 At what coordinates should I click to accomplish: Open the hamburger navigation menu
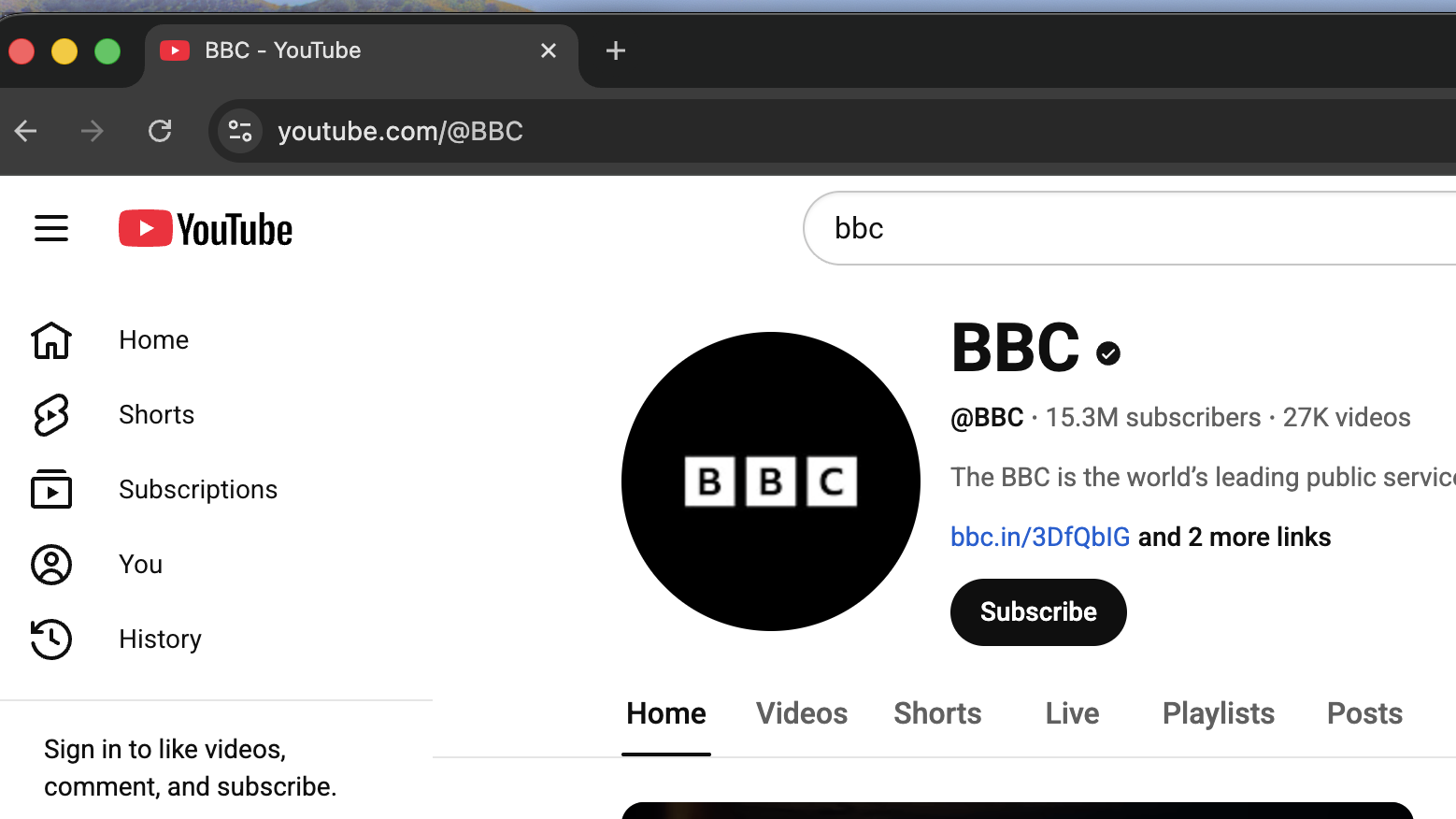[x=51, y=228]
